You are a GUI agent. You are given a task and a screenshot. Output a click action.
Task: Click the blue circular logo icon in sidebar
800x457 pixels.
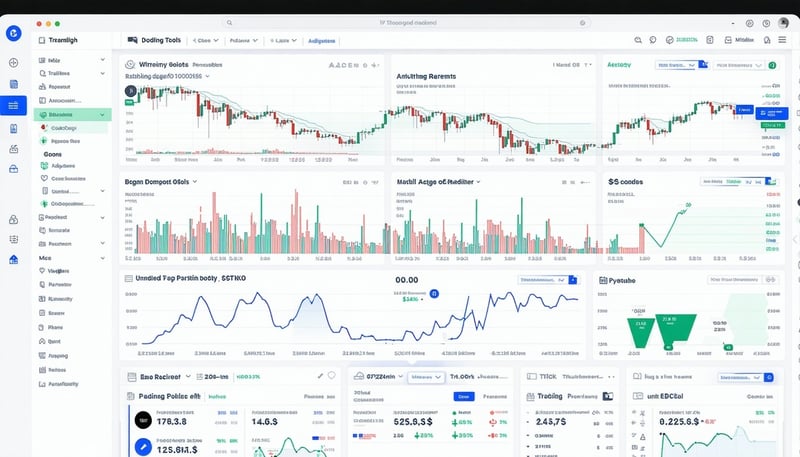14,33
